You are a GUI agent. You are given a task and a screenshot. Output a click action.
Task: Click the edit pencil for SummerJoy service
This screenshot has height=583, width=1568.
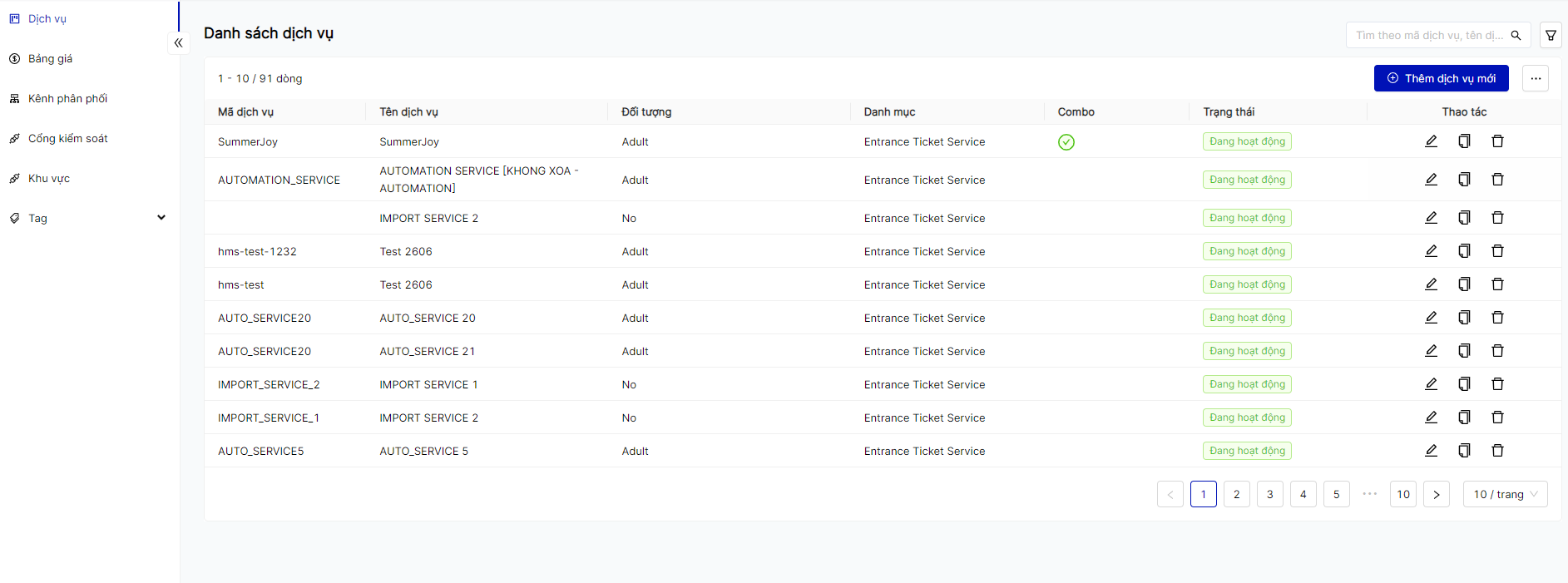point(1431,141)
